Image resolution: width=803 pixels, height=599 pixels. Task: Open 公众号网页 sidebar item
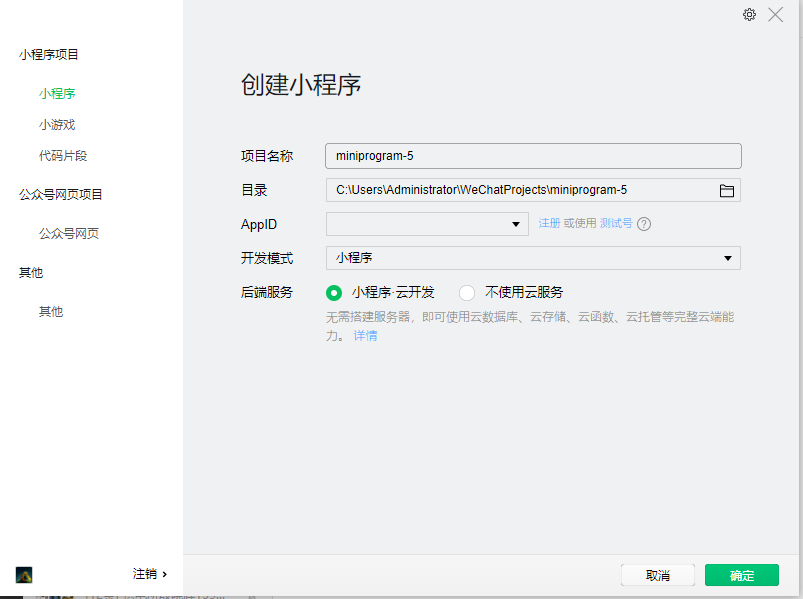(x=69, y=234)
